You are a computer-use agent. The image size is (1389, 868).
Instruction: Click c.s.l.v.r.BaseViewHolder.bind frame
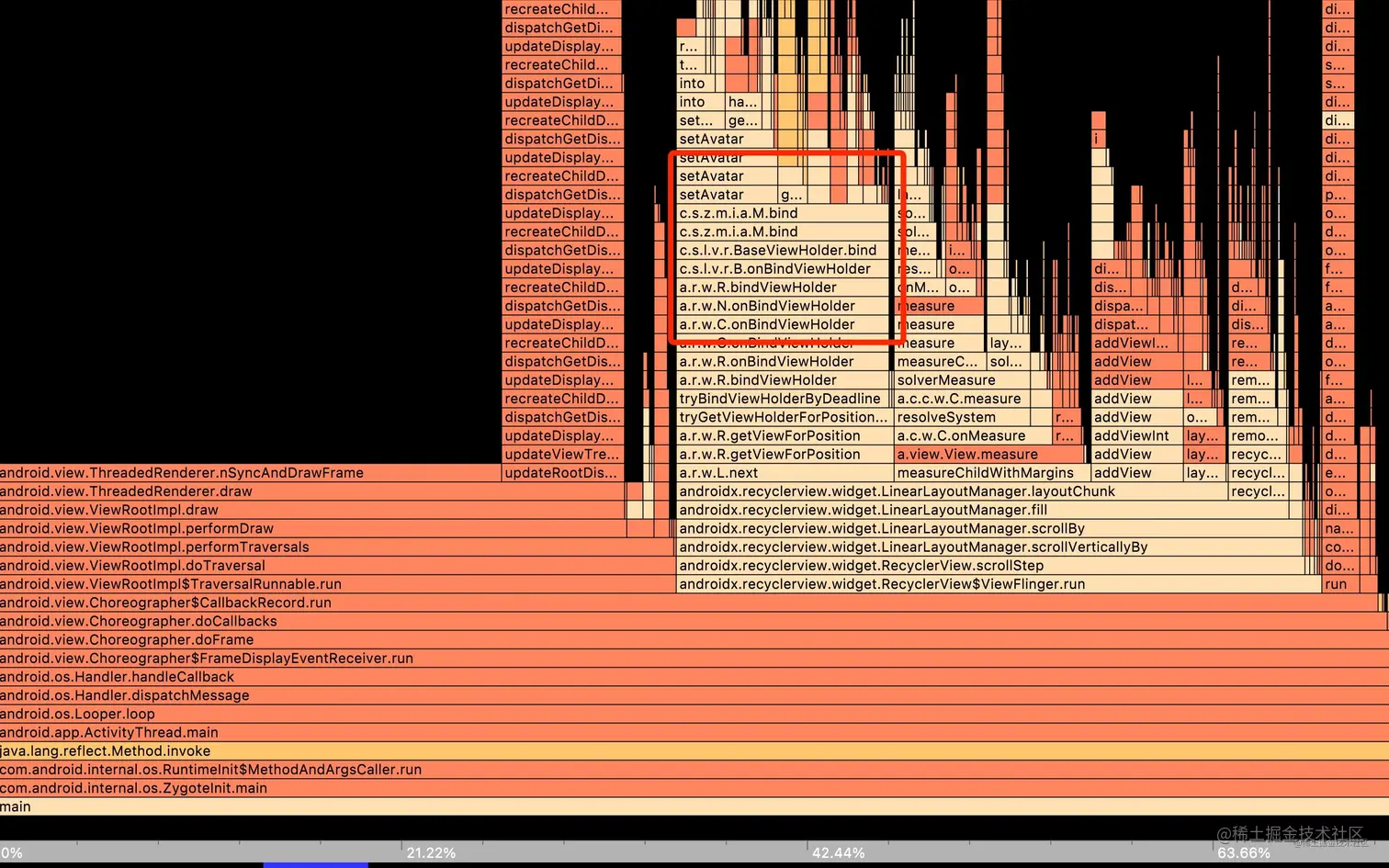783,250
